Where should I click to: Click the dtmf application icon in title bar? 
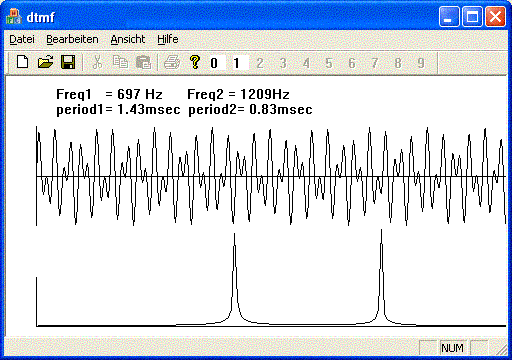[14, 17]
